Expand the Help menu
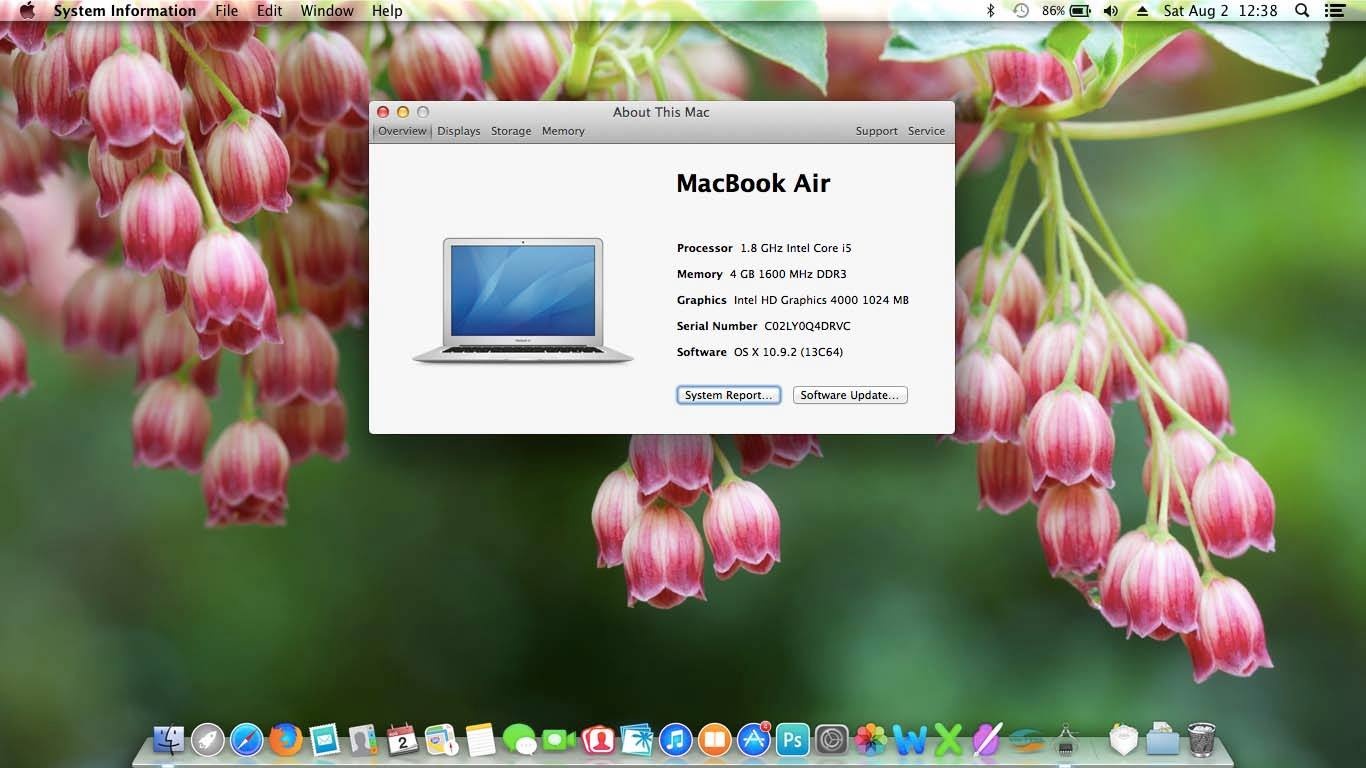This screenshot has height=768, width=1366. [x=387, y=11]
